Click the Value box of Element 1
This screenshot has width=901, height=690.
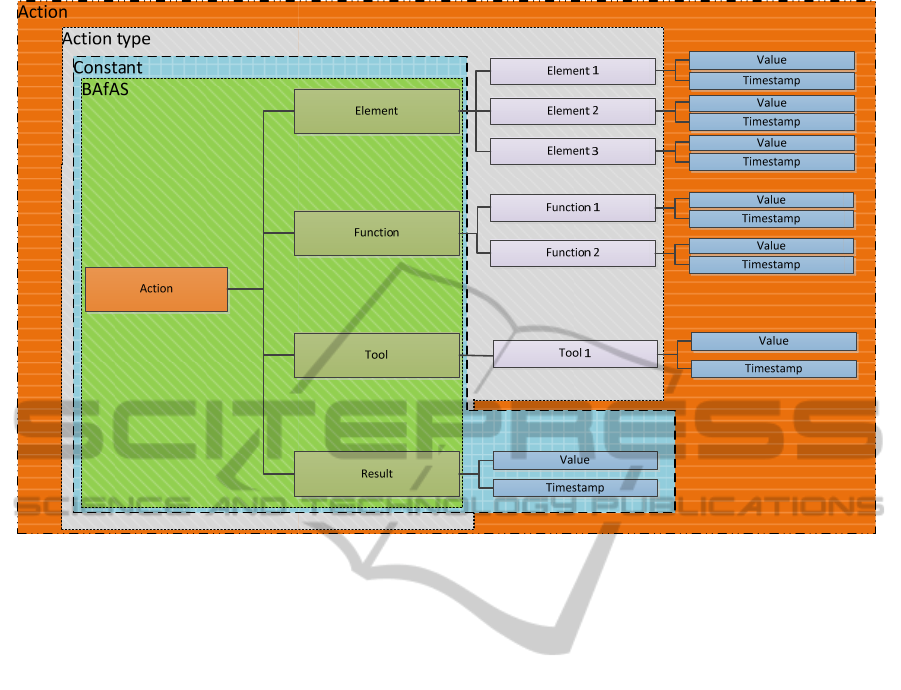click(771, 60)
